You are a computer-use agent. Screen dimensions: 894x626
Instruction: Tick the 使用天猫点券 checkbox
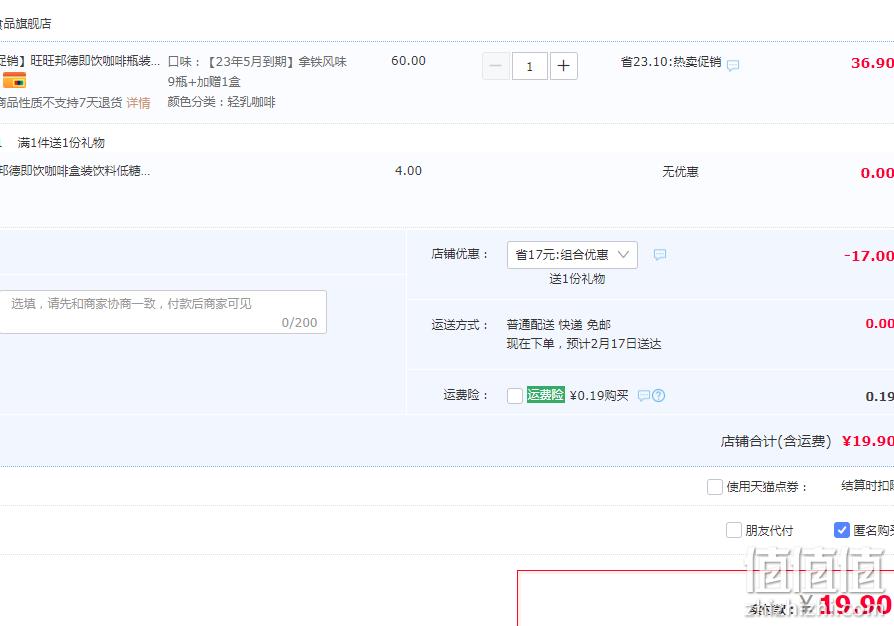[714, 487]
